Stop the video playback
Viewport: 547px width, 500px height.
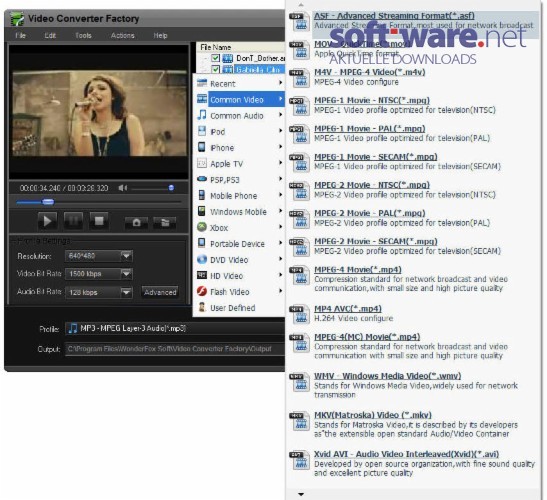[99, 221]
